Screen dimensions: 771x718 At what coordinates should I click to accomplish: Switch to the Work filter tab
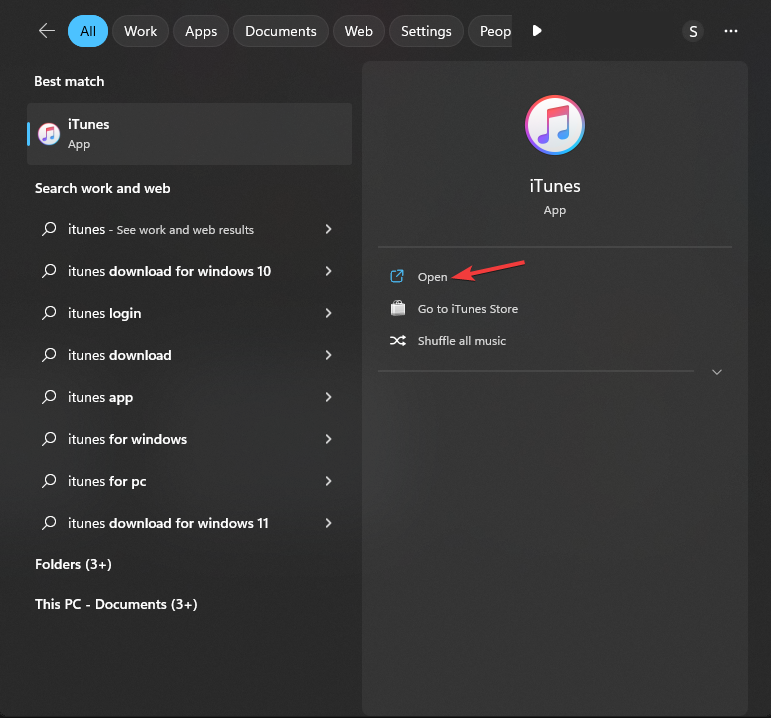point(141,31)
